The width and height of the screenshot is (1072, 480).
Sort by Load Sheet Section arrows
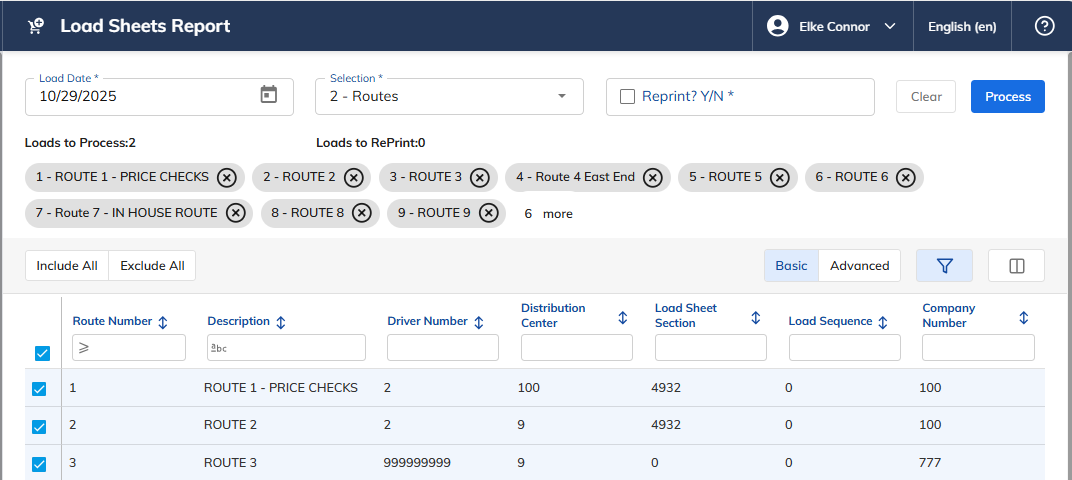[755, 317]
